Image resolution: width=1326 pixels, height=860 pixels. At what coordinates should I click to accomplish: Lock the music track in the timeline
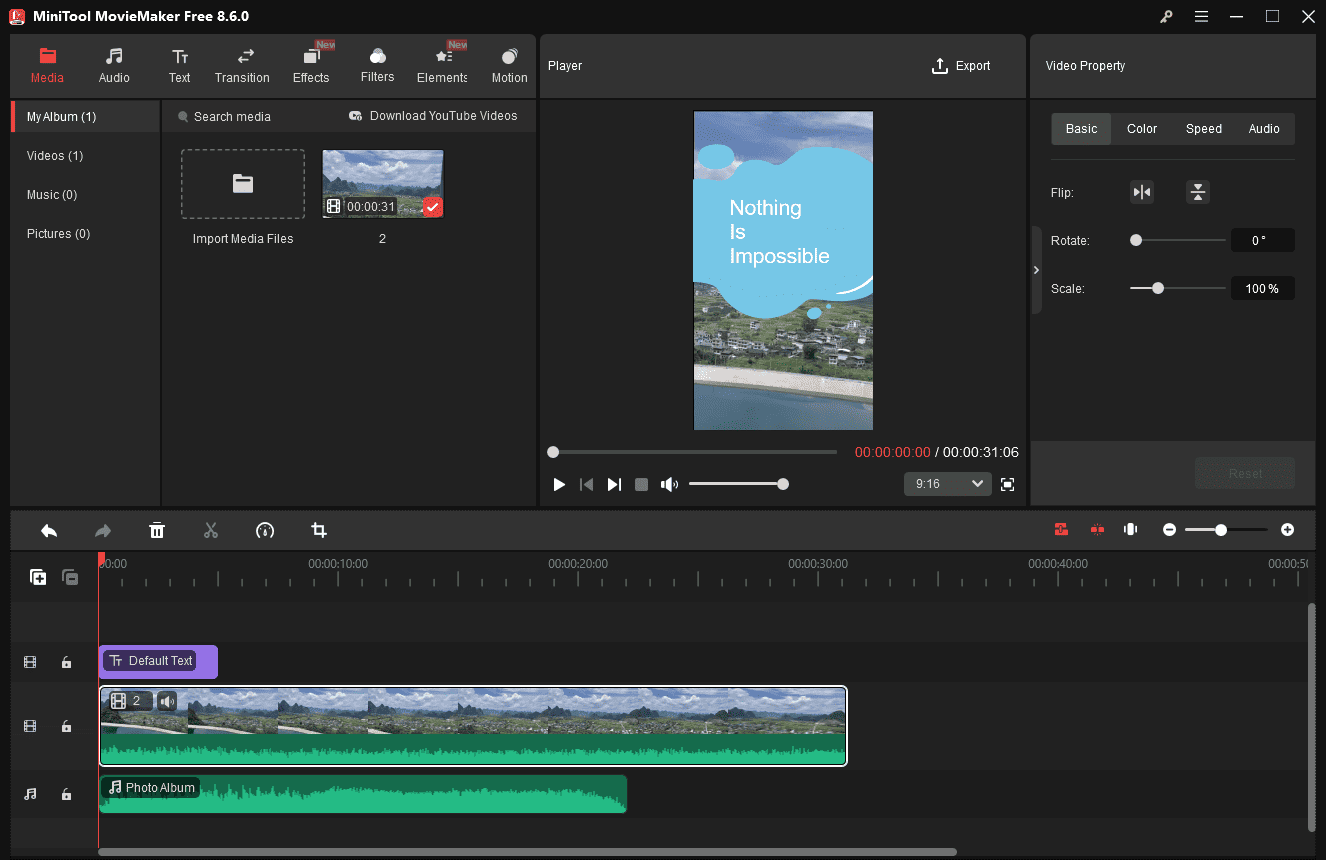pyautogui.click(x=66, y=793)
